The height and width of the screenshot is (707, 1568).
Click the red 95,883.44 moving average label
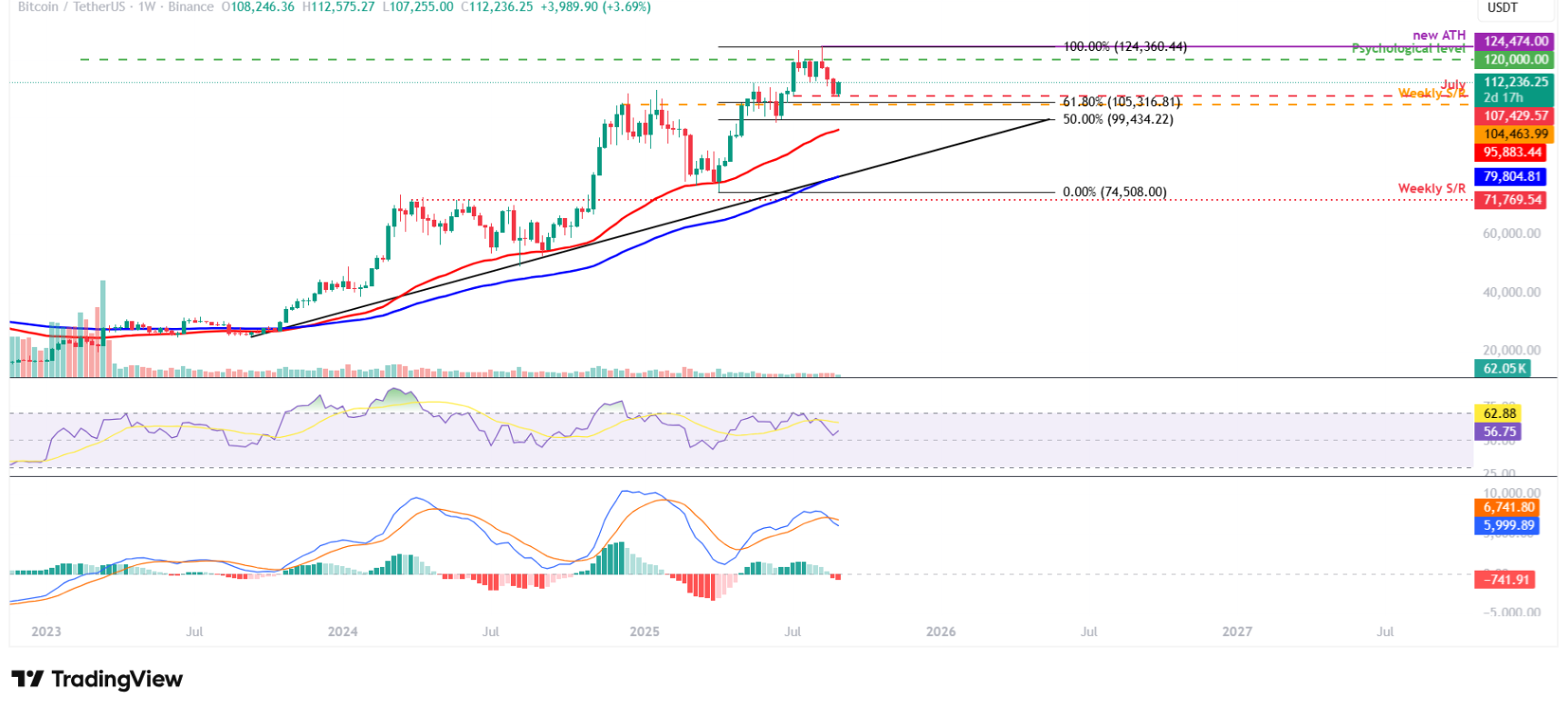[x=1512, y=152]
